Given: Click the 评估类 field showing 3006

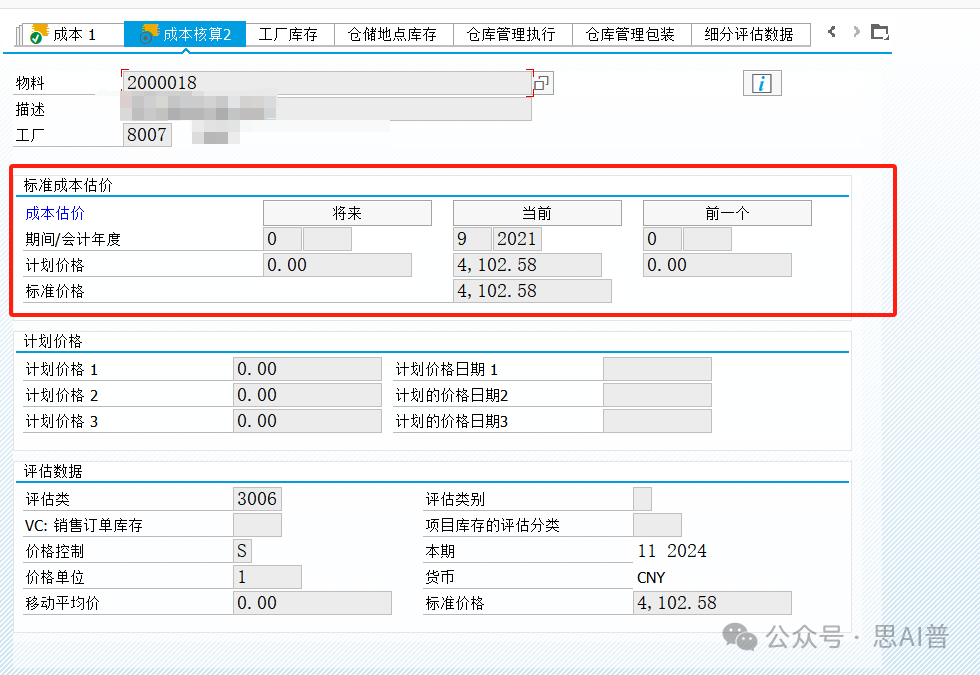Looking at the screenshot, I should pyautogui.click(x=257, y=499).
